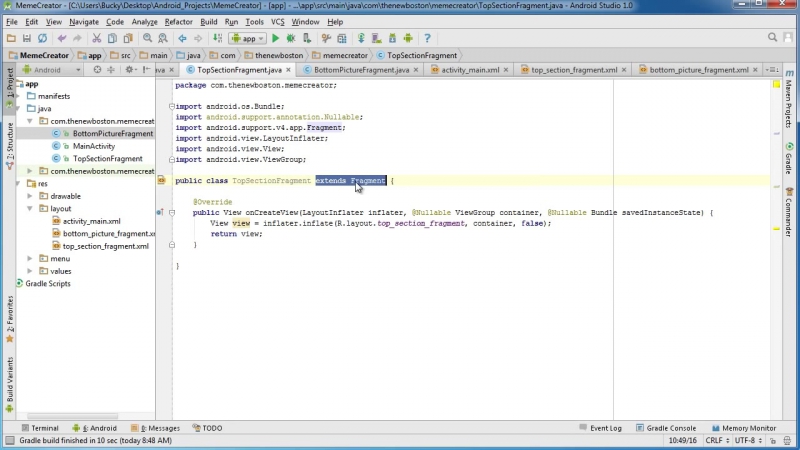The height and width of the screenshot is (450, 800).
Task: Open Android Device Monitor icon
Action: point(408,38)
